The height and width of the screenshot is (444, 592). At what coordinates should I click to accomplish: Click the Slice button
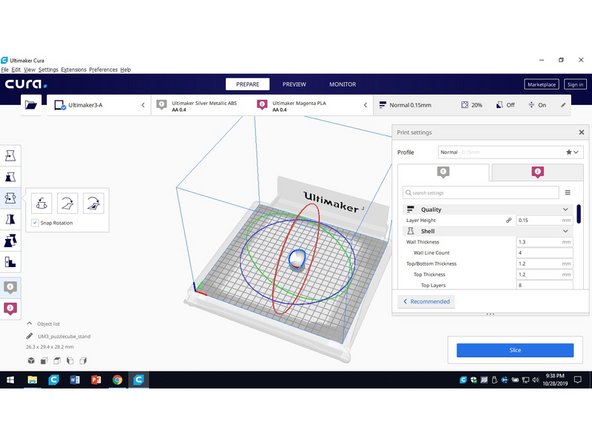point(515,350)
